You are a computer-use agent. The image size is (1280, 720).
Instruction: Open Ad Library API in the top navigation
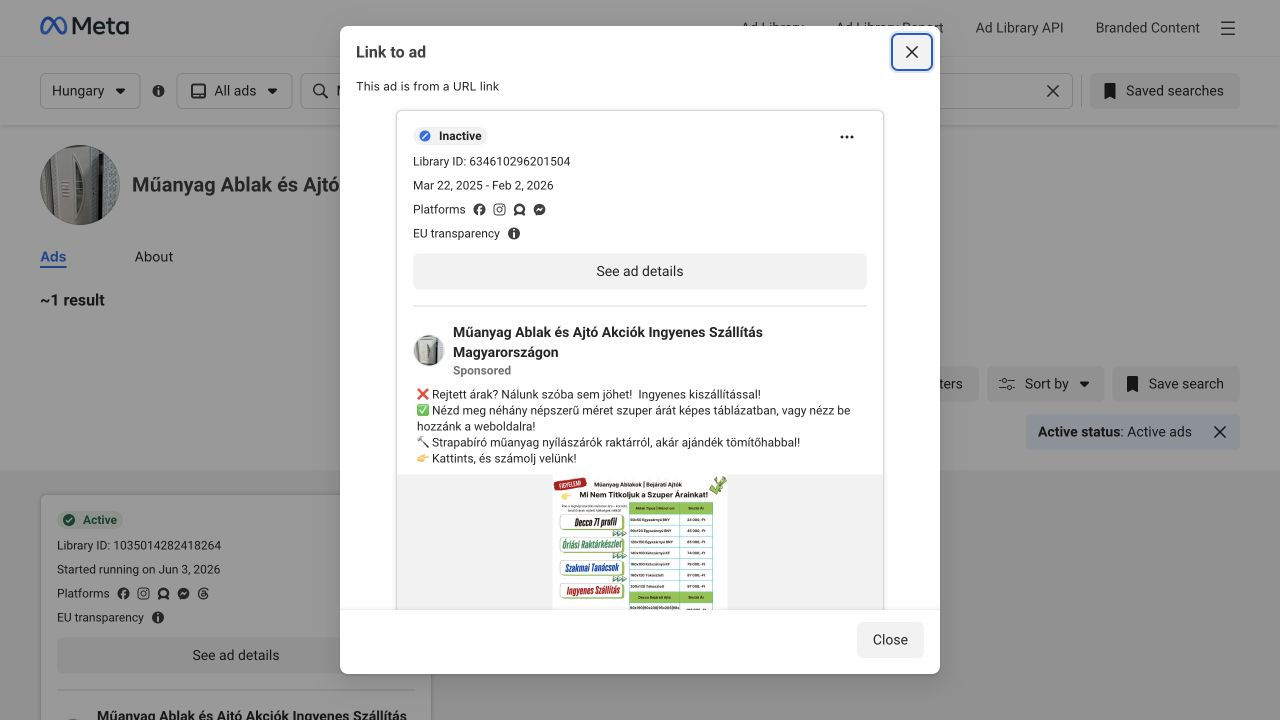pyautogui.click(x=1020, y=28)
